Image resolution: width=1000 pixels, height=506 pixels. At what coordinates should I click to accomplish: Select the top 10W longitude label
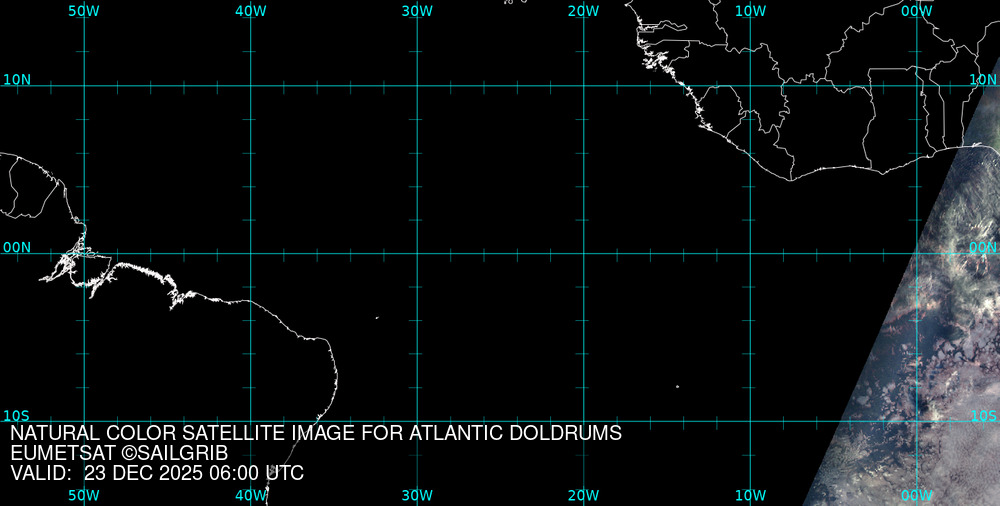tap(750, 11)
